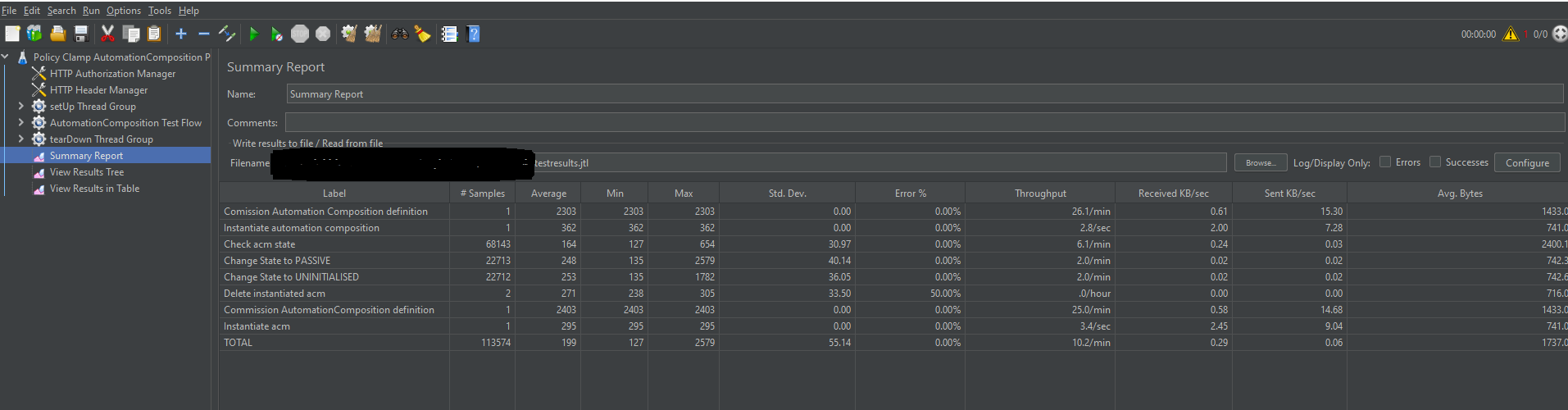Sort table by Std. Dev. column header

pos(788,193)
